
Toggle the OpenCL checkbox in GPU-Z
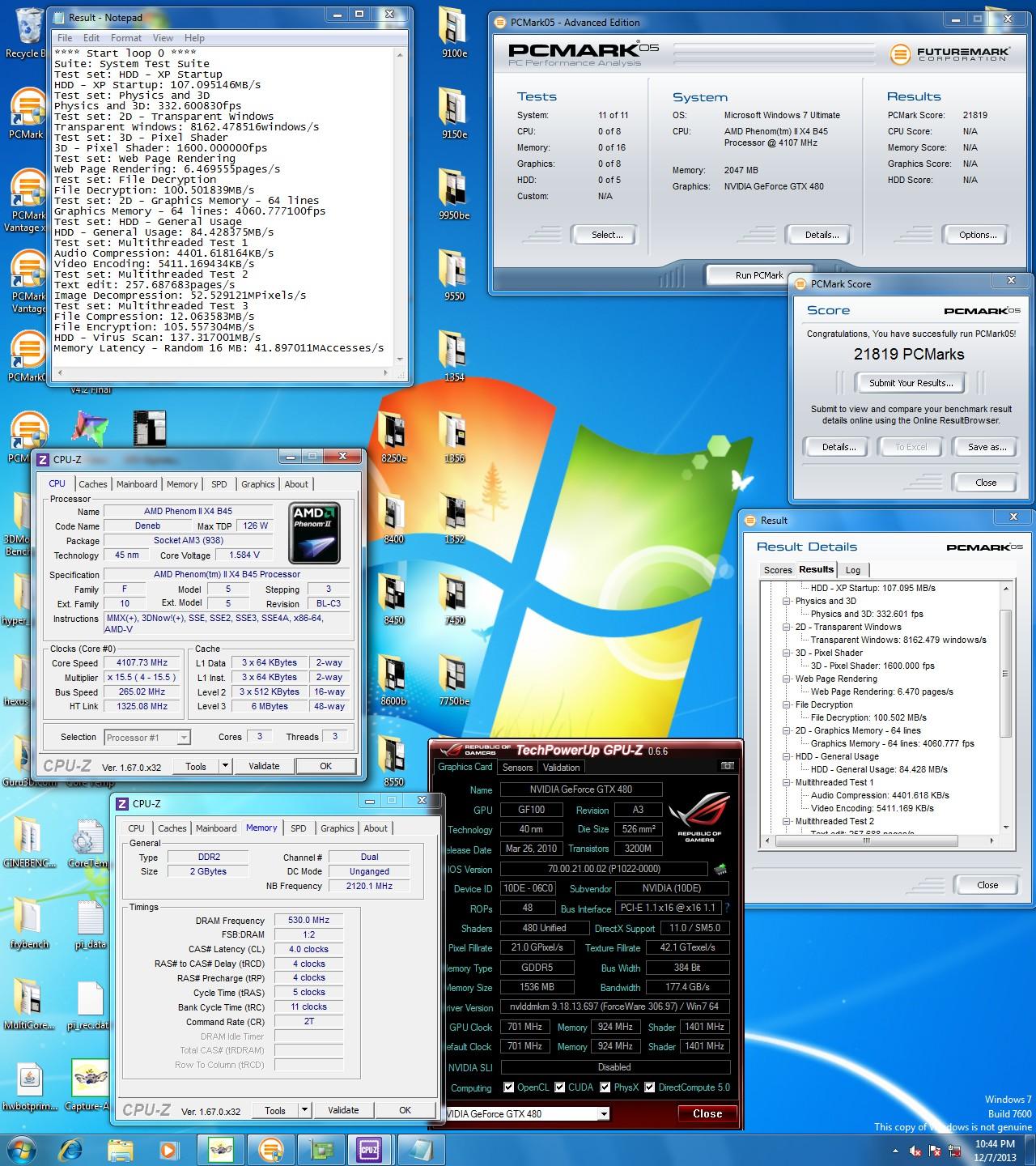pos(508,1087)
